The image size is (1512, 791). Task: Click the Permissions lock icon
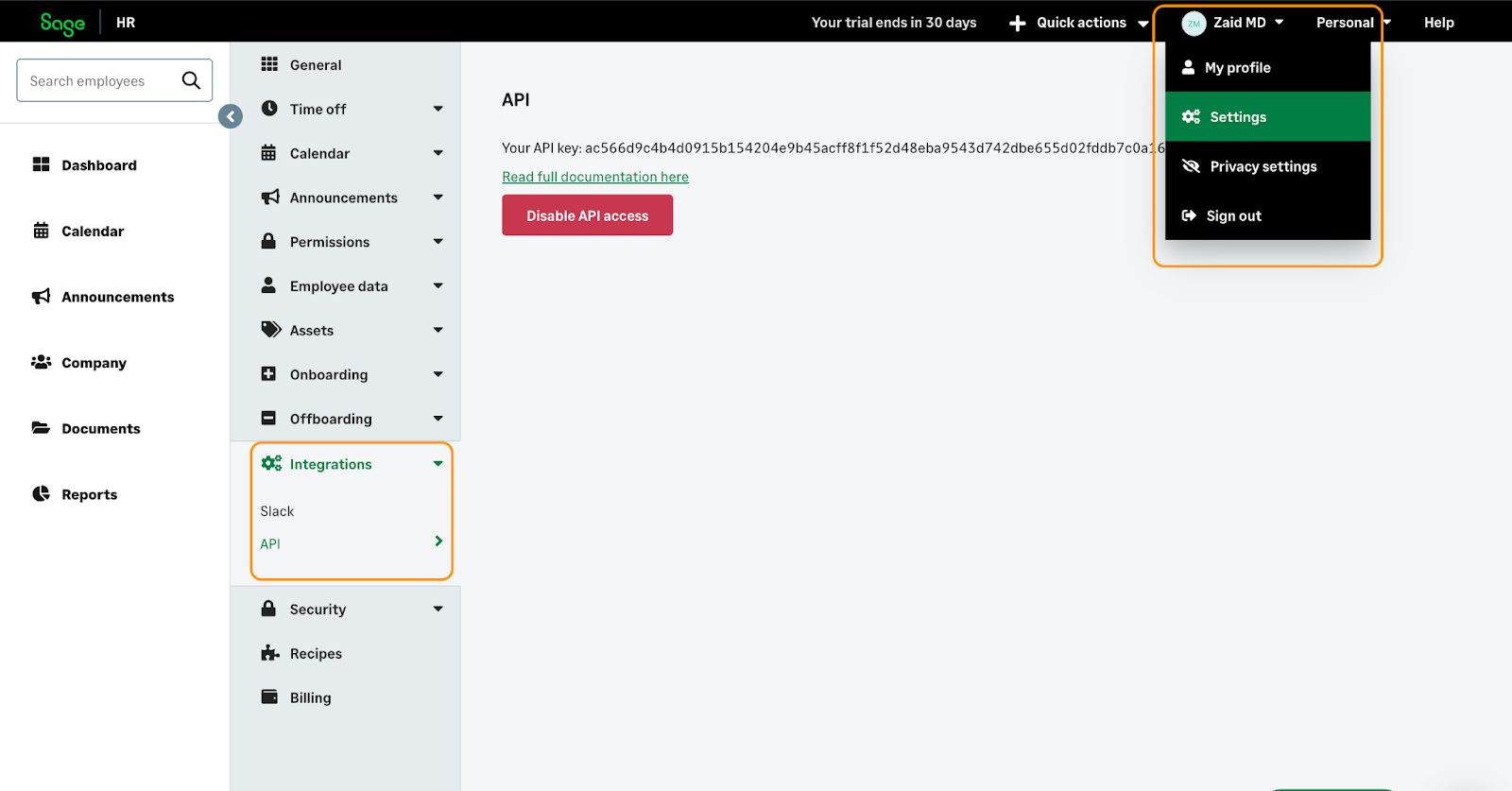268,240
